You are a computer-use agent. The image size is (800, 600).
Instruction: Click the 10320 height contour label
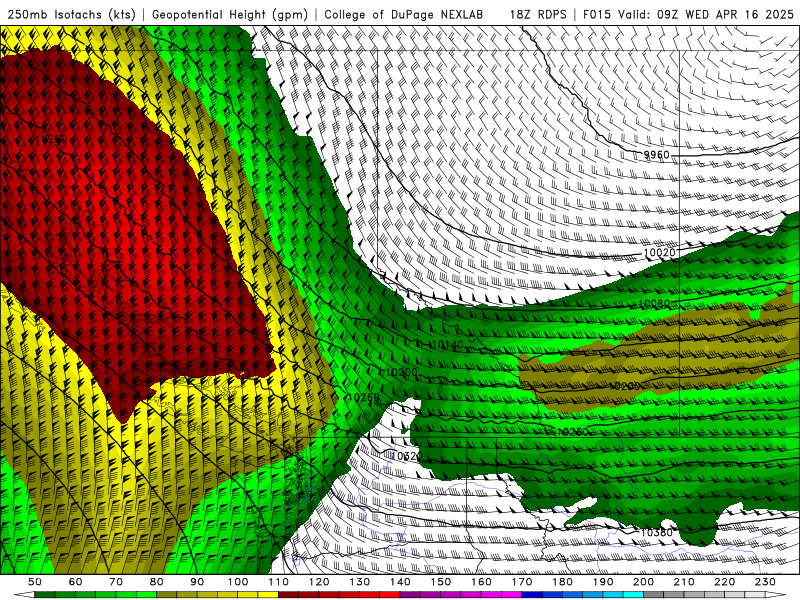click(x=406, y=456)
